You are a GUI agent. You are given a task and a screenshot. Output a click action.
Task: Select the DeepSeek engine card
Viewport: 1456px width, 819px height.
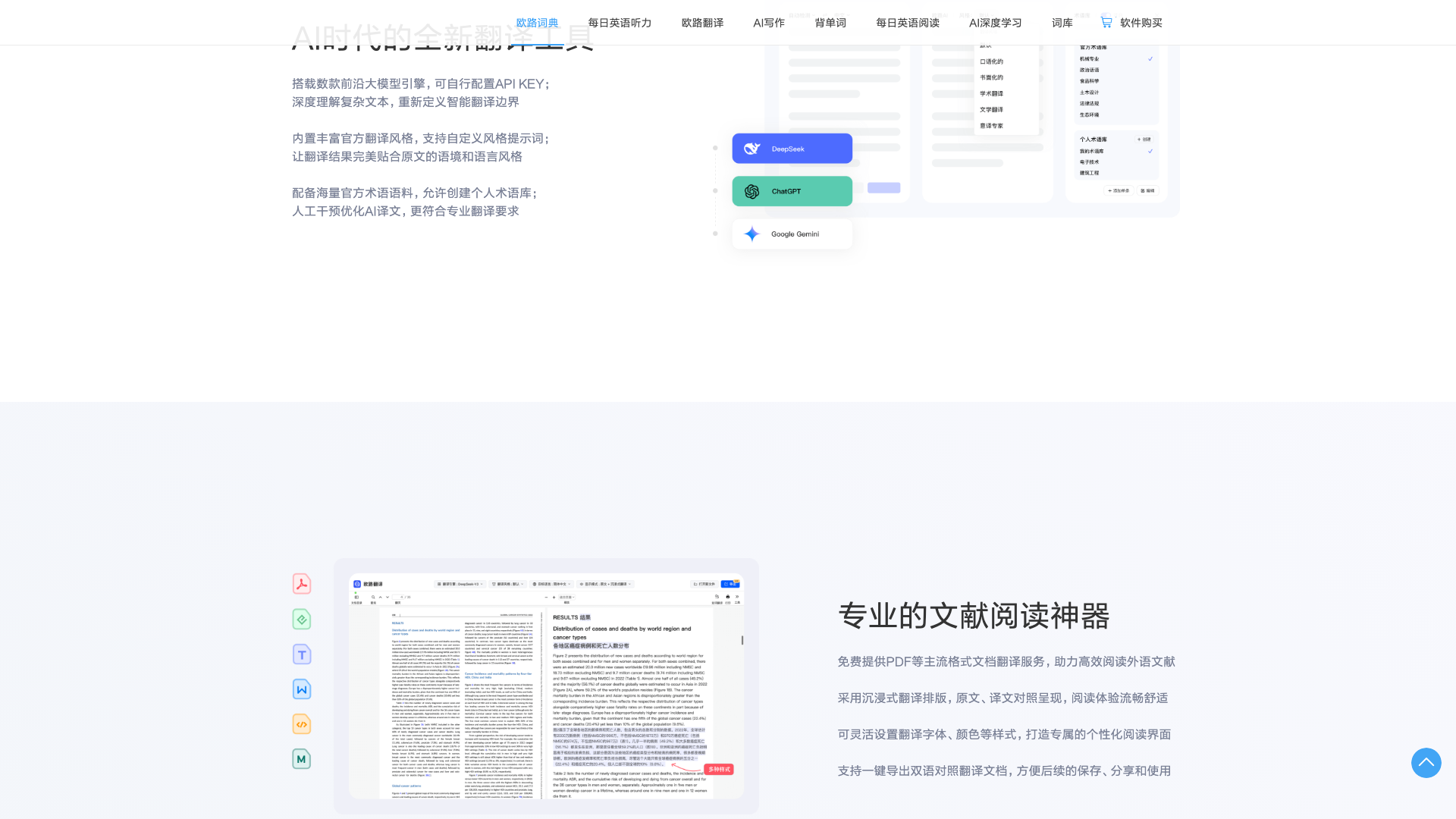coord(792,149)
